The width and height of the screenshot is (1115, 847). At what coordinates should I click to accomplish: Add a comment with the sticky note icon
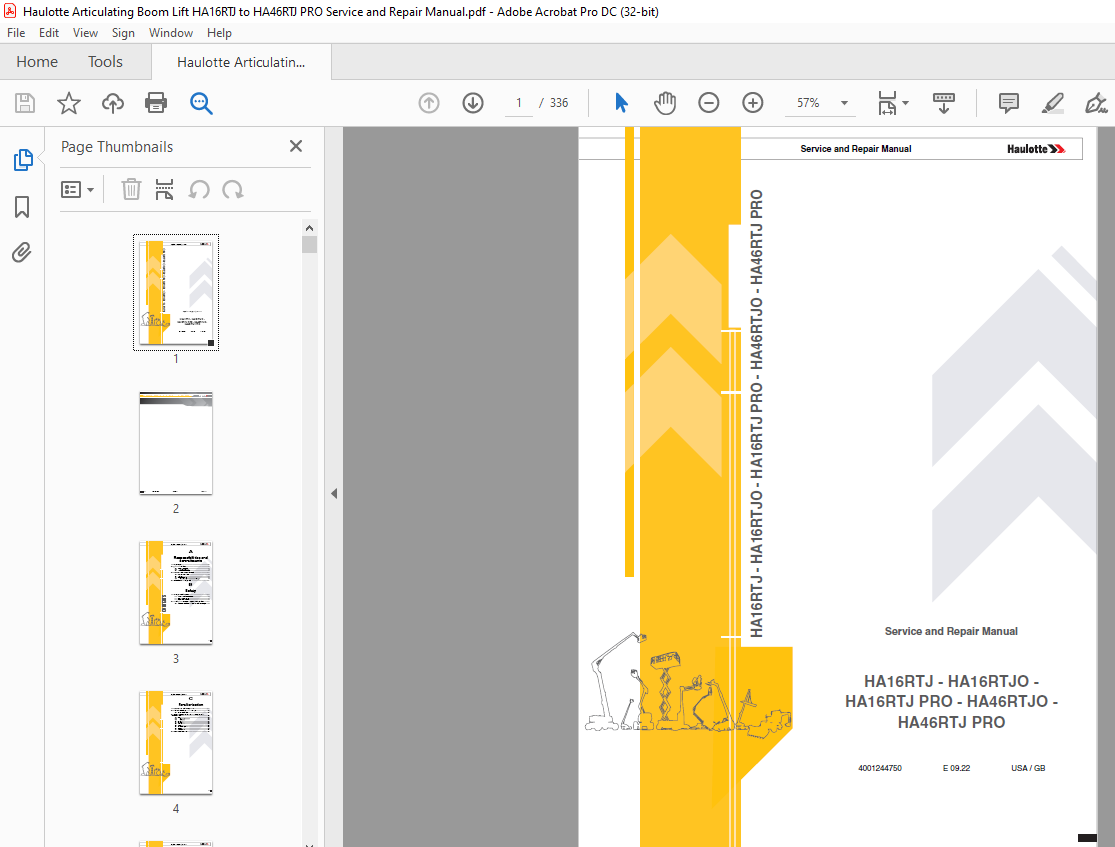coord(1008,103)
